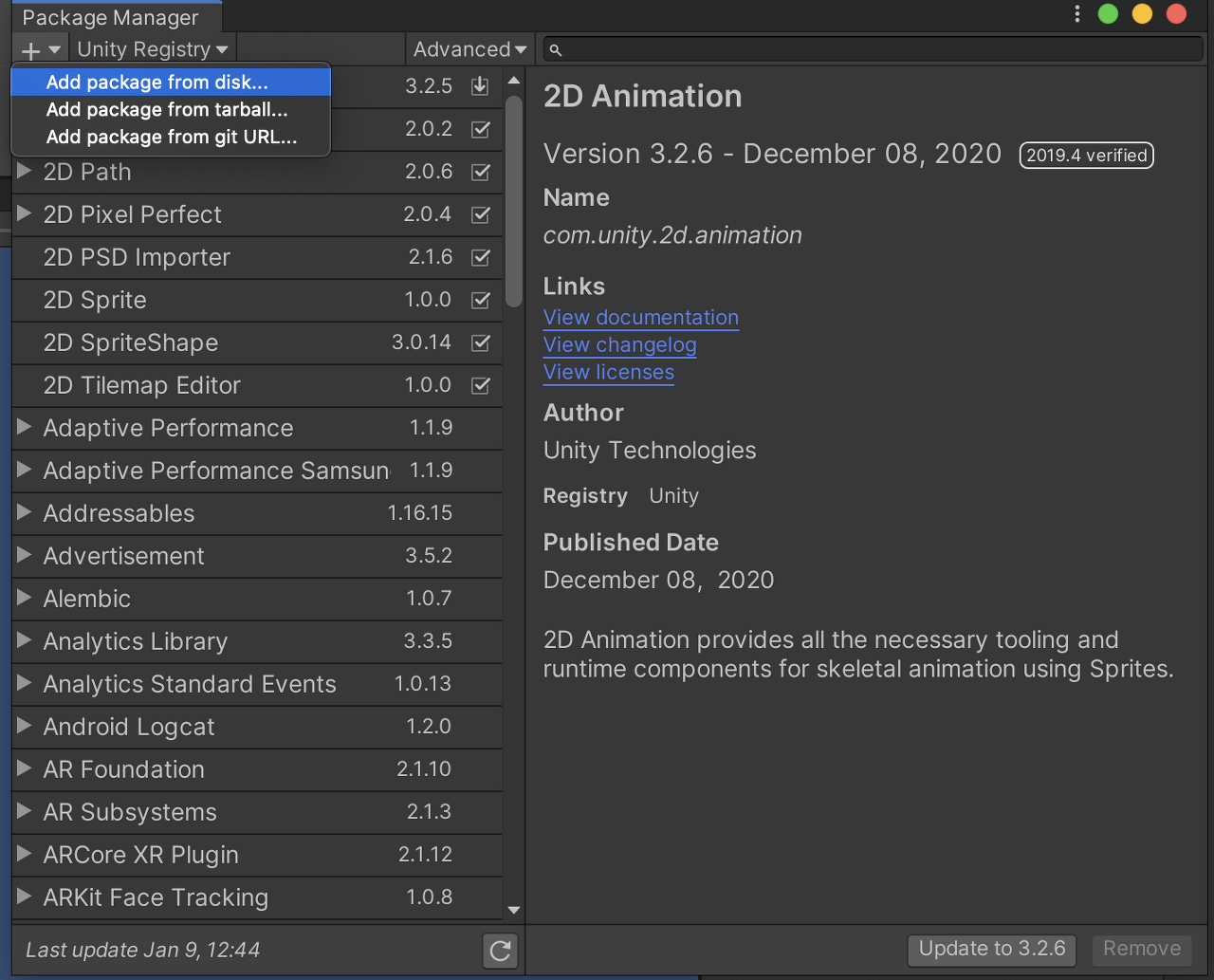This screenshot has width=1214, height=980.
Task: Expand the AR Subsystems package
Action: point(25,811)
